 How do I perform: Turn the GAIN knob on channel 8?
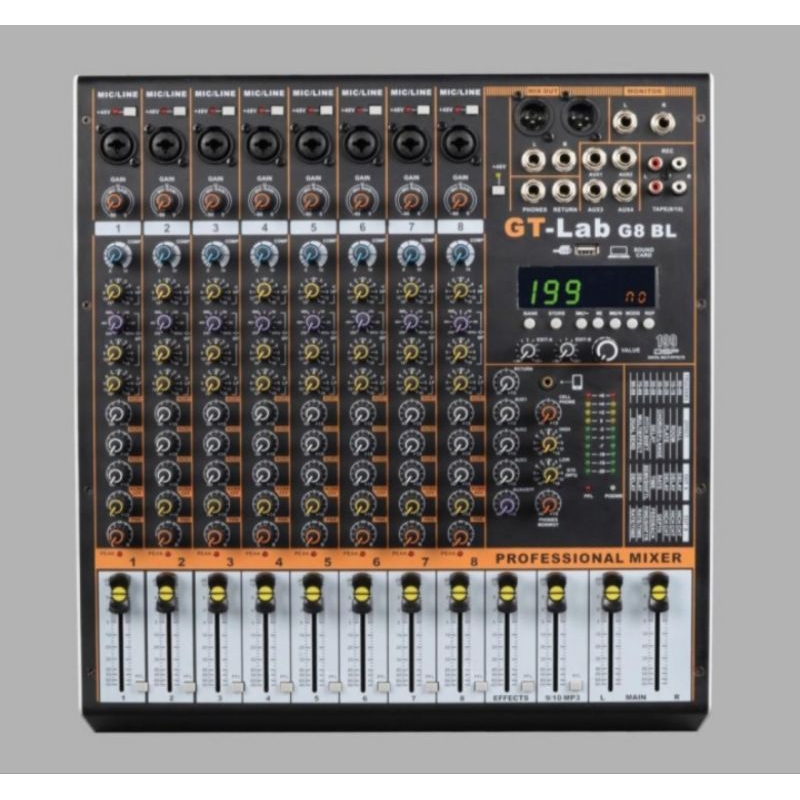point(460,200)
